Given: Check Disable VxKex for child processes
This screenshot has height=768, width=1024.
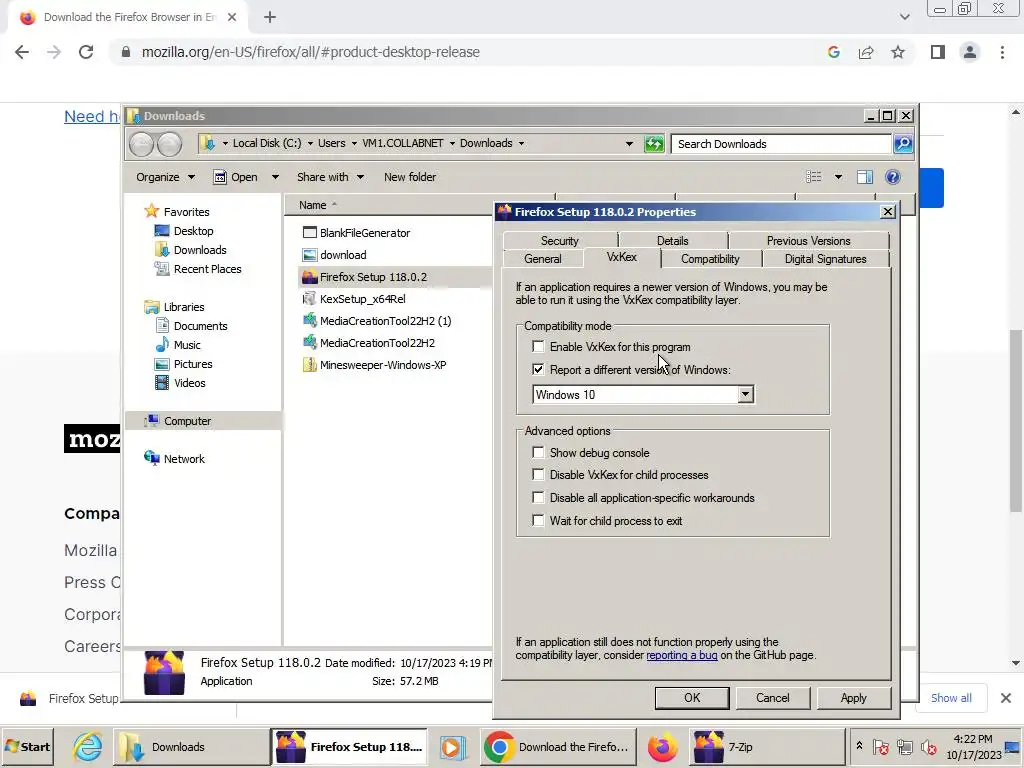Looking at the screenshot, I should click(x=538, y=475).
